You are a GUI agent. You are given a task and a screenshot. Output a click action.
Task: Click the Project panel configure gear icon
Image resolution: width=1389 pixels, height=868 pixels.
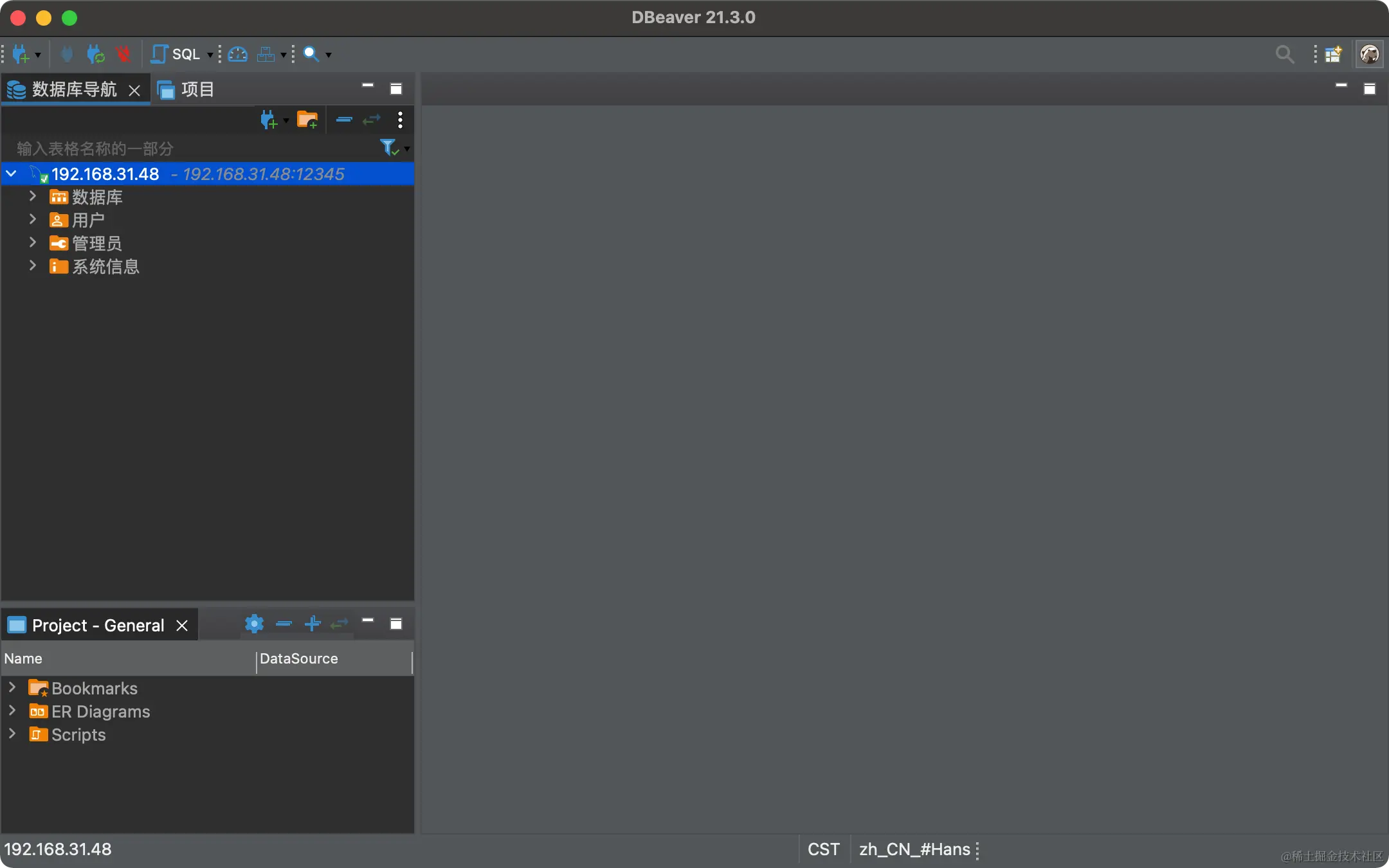pos(254,624)
